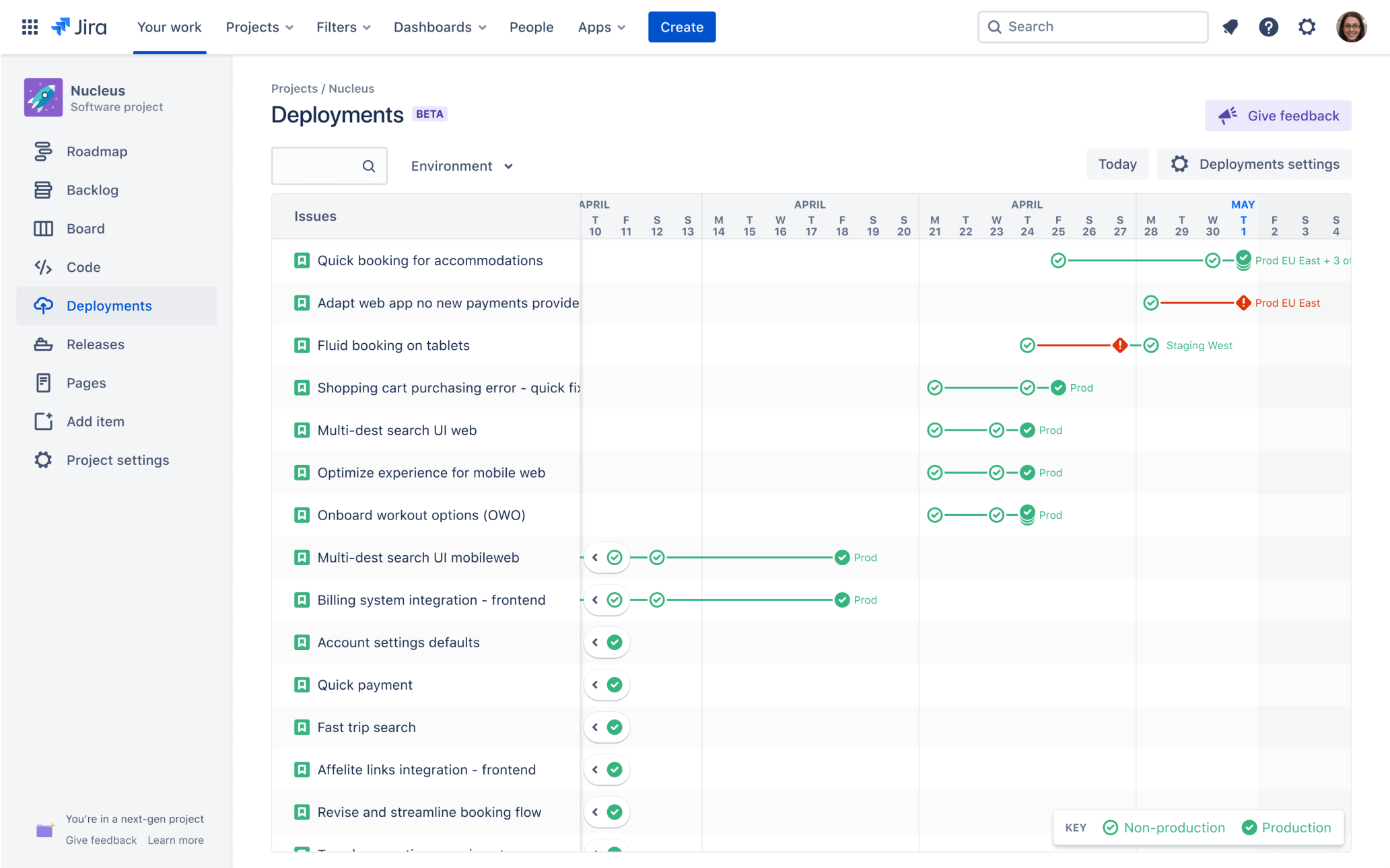The image size is (1390, 868).
Task: Click the warning icon on Fluid booking row
Action: click(1121, 345)
